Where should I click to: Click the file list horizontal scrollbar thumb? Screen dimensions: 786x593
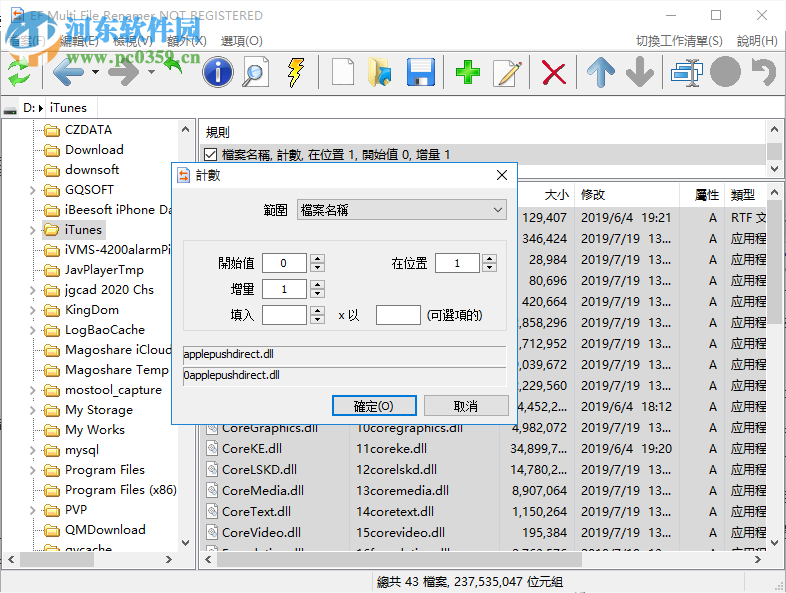pos(400,559)
